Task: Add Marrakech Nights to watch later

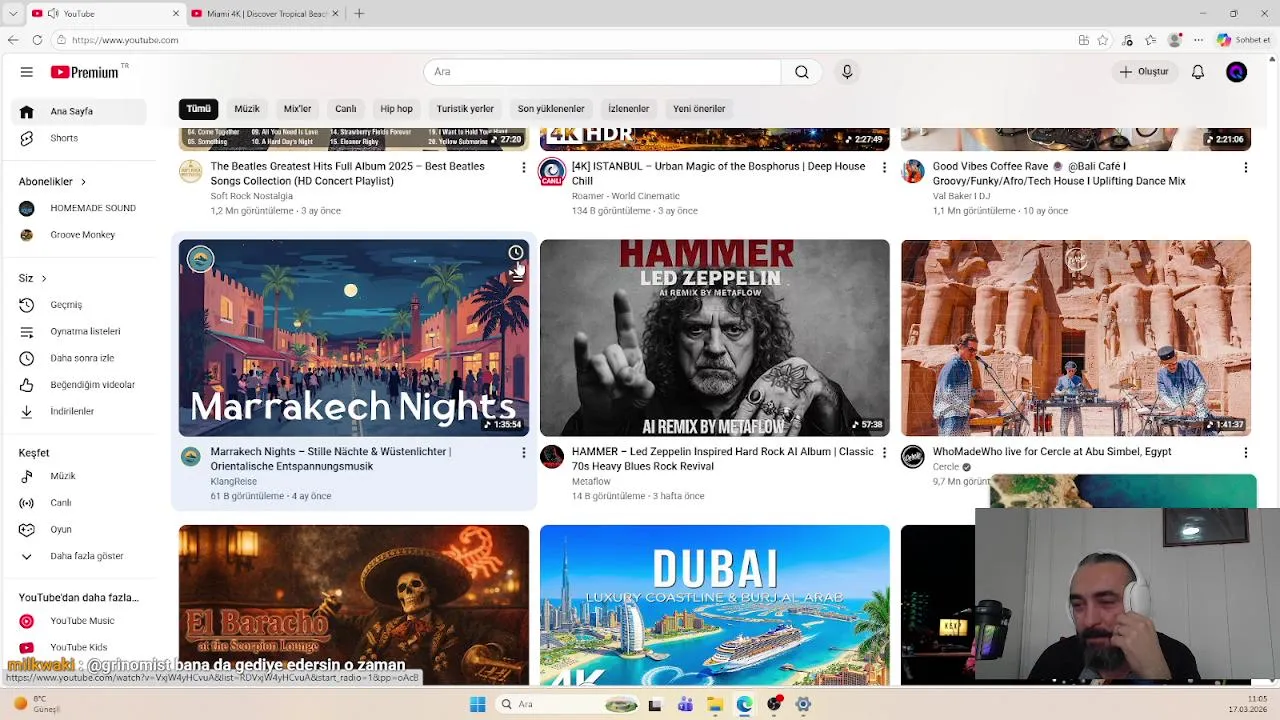Action: [516, 253]
